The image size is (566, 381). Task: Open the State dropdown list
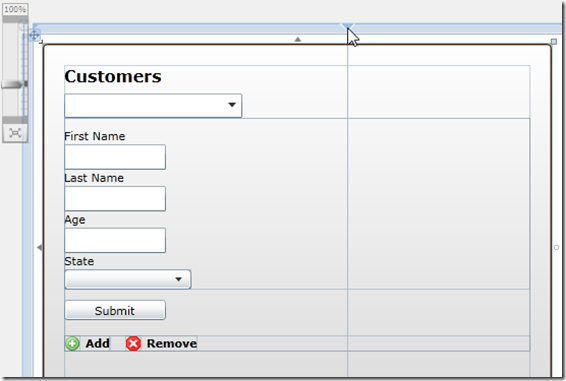128,279
